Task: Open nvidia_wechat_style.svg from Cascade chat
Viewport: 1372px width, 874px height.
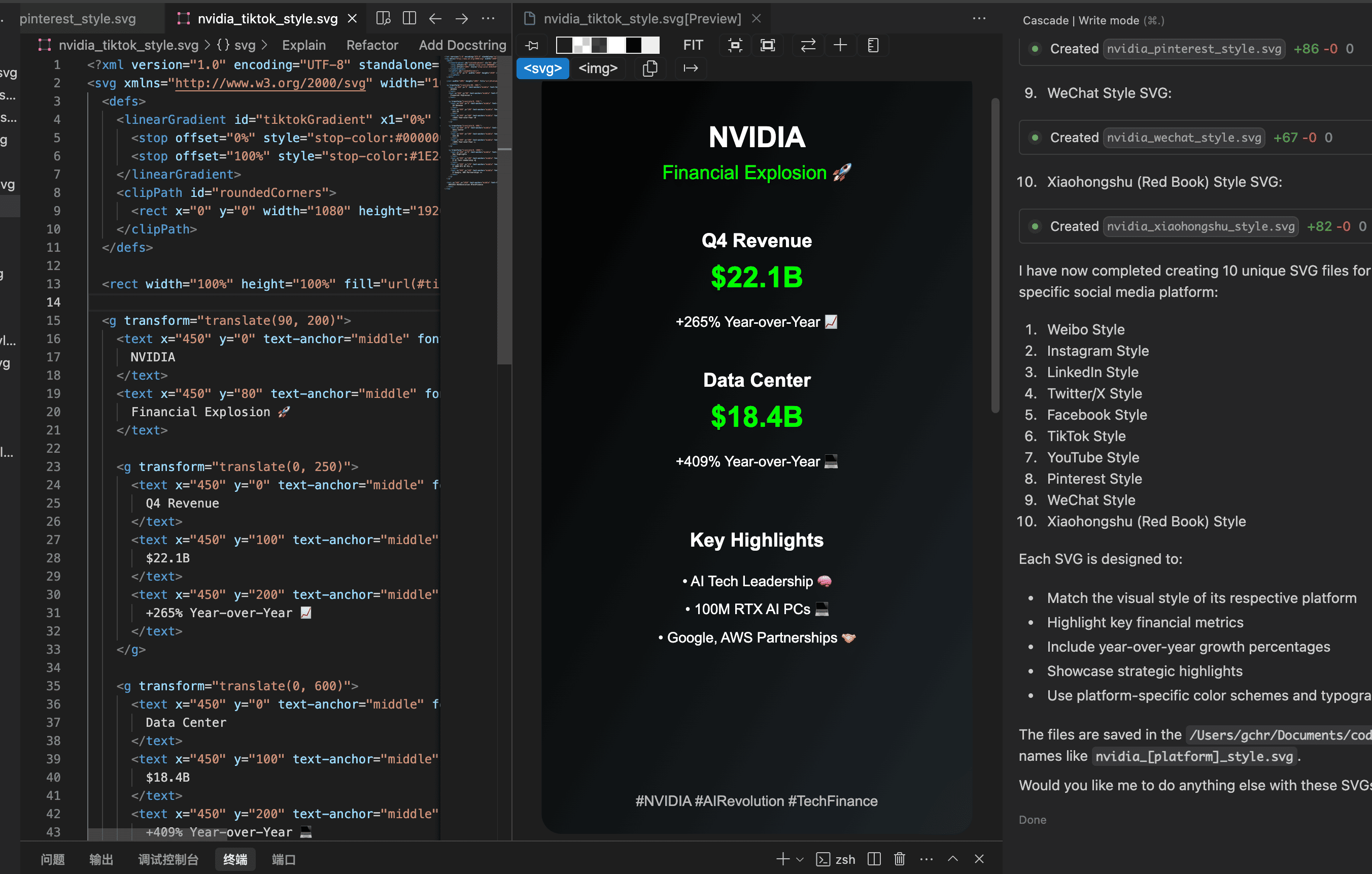Action: point(1183,138)
